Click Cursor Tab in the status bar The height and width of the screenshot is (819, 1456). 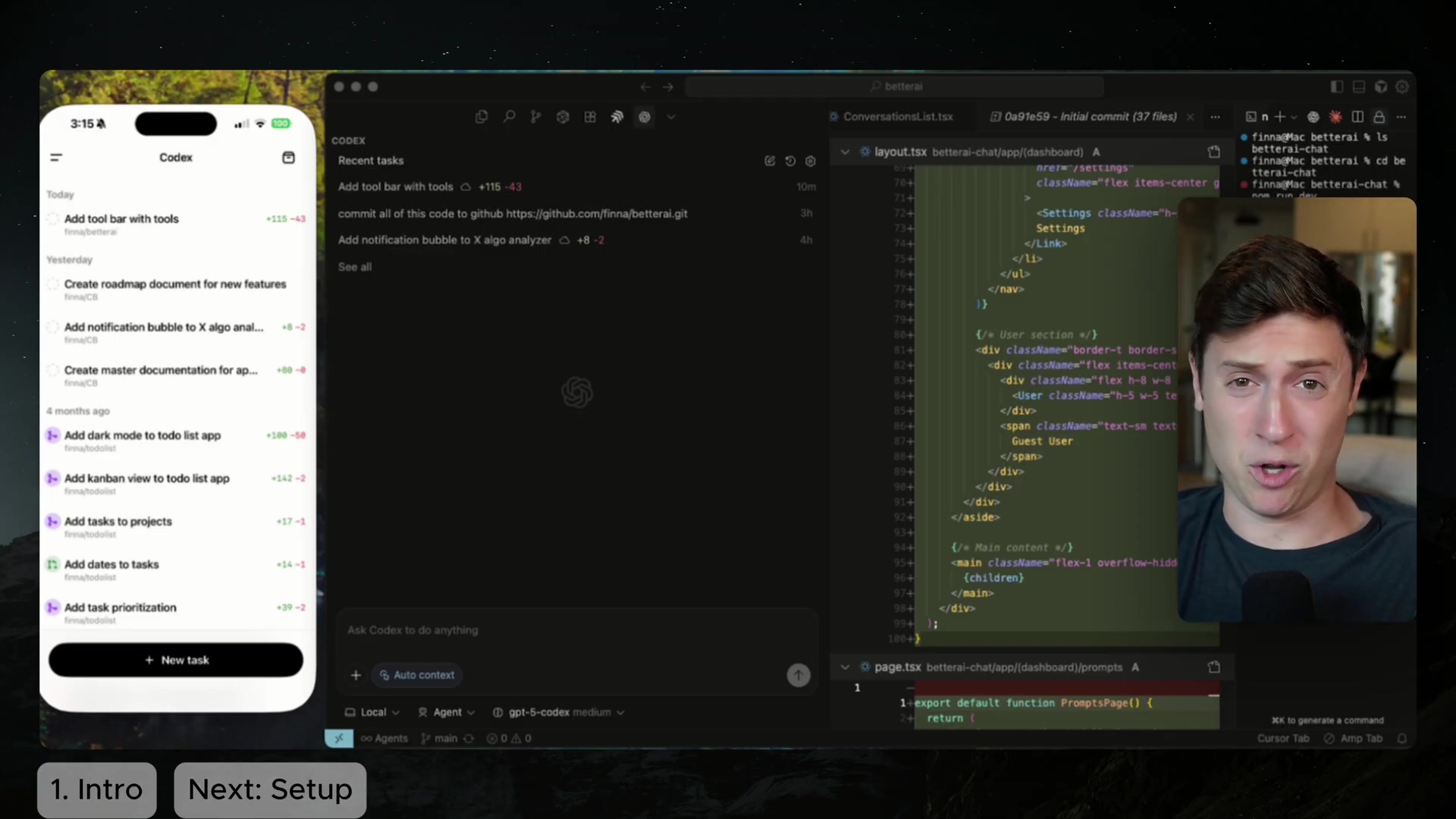(x=1283, y=739)
